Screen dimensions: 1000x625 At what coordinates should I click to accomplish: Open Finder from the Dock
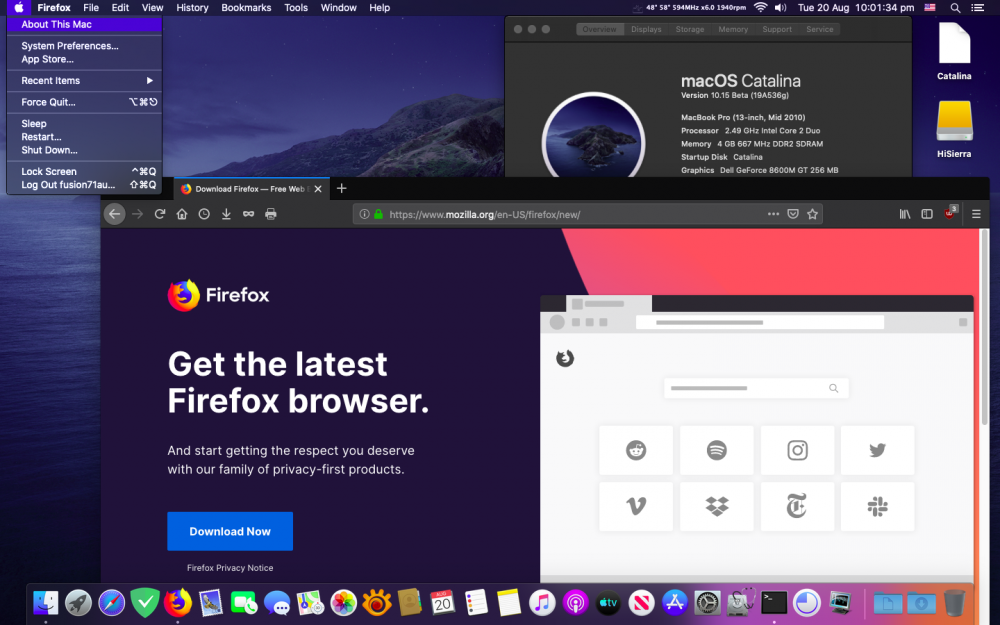[45, 603]
